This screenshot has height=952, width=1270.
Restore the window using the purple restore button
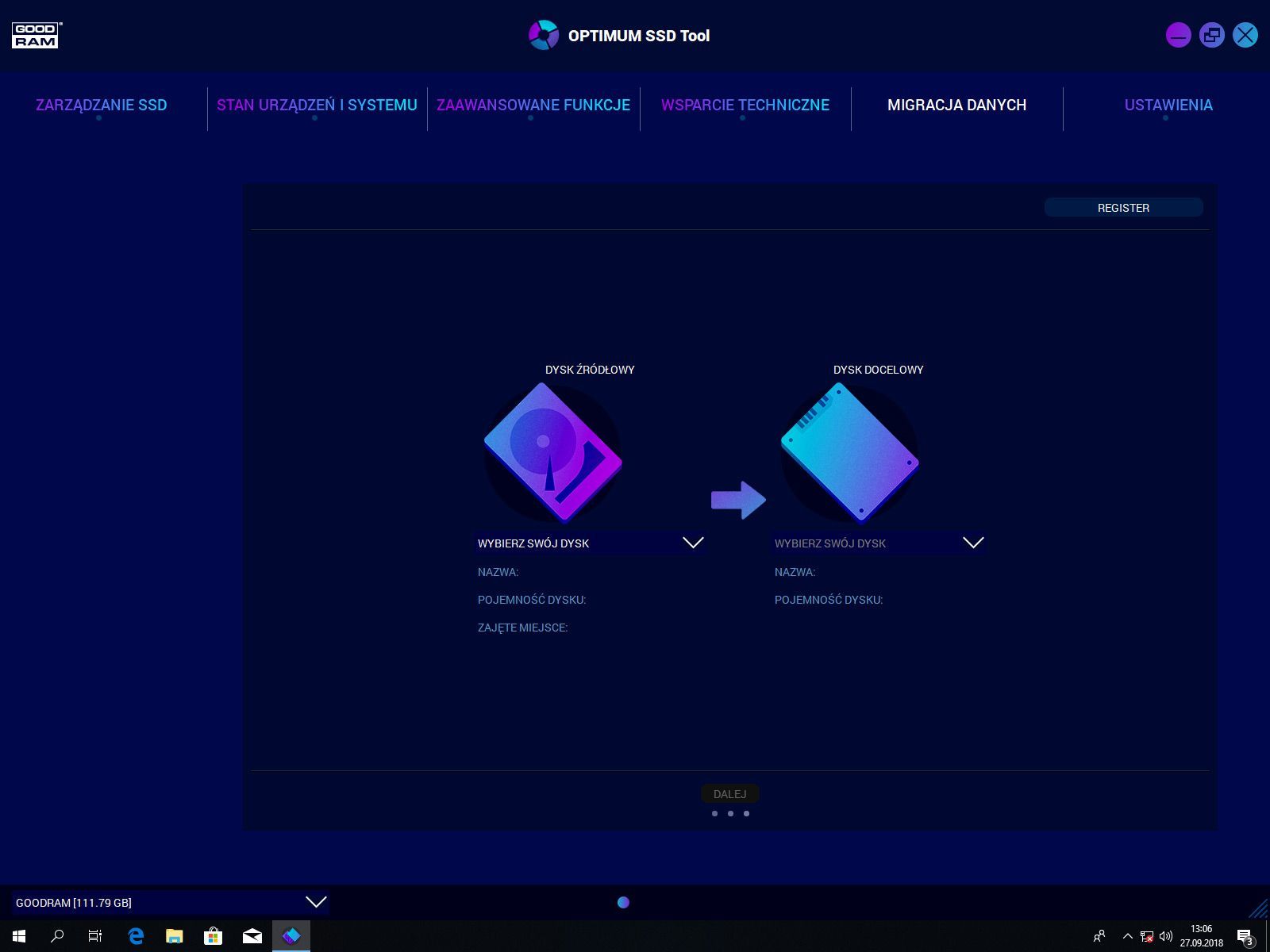point(1211,35)
